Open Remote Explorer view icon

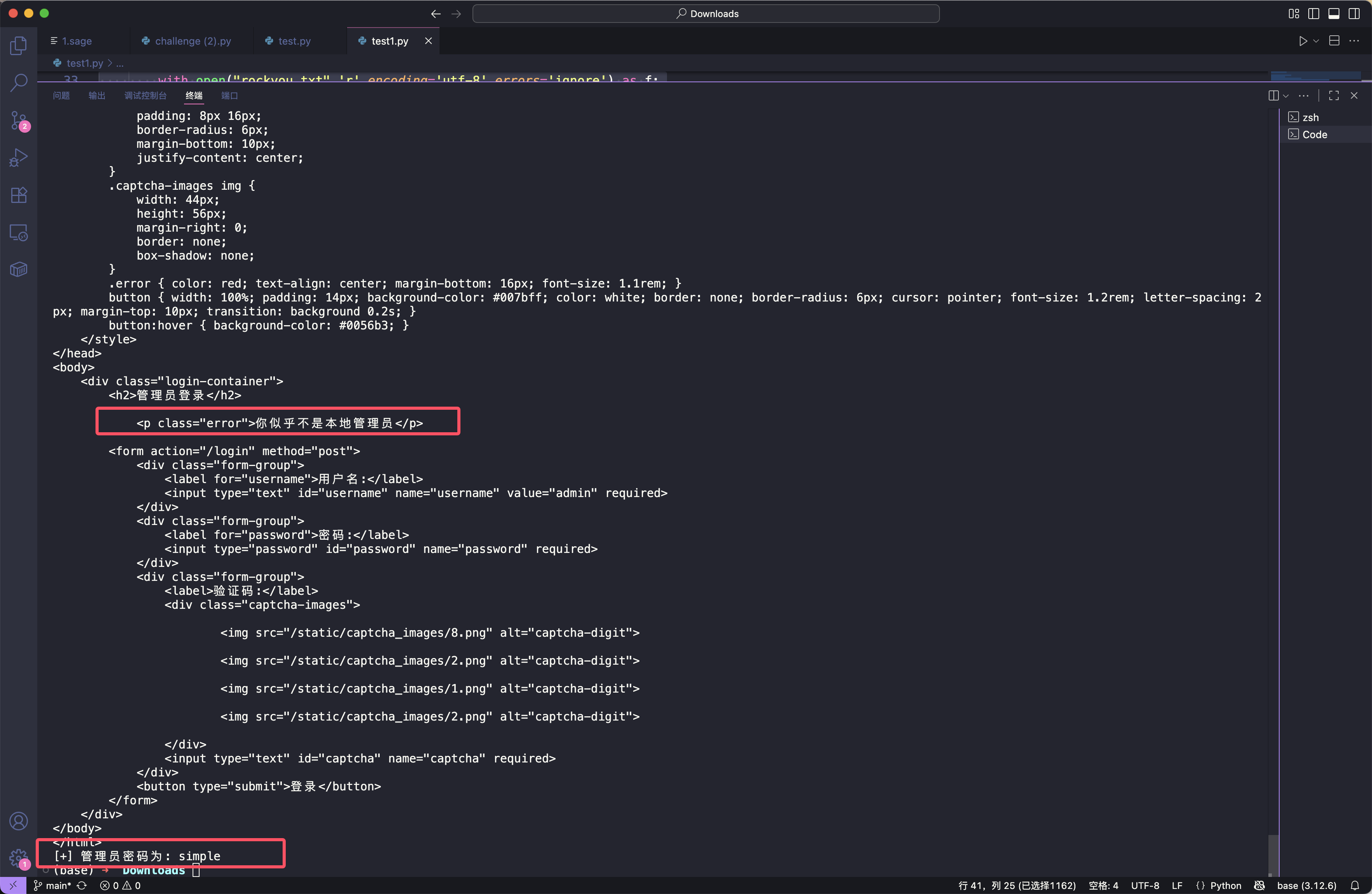click(x=19, y=233)
